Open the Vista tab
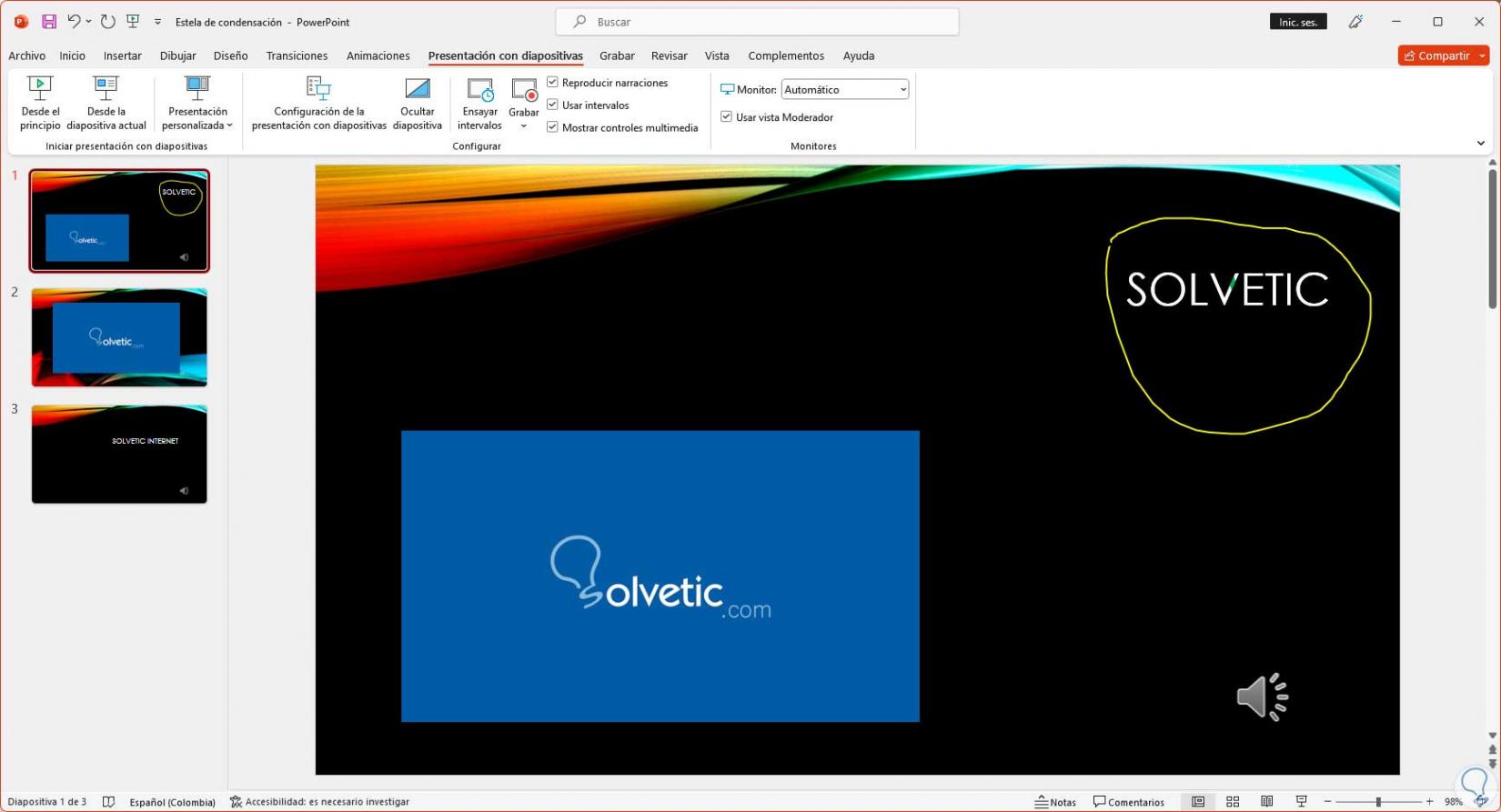Viewport: 1501px width, 812px height. pos(717,55)
